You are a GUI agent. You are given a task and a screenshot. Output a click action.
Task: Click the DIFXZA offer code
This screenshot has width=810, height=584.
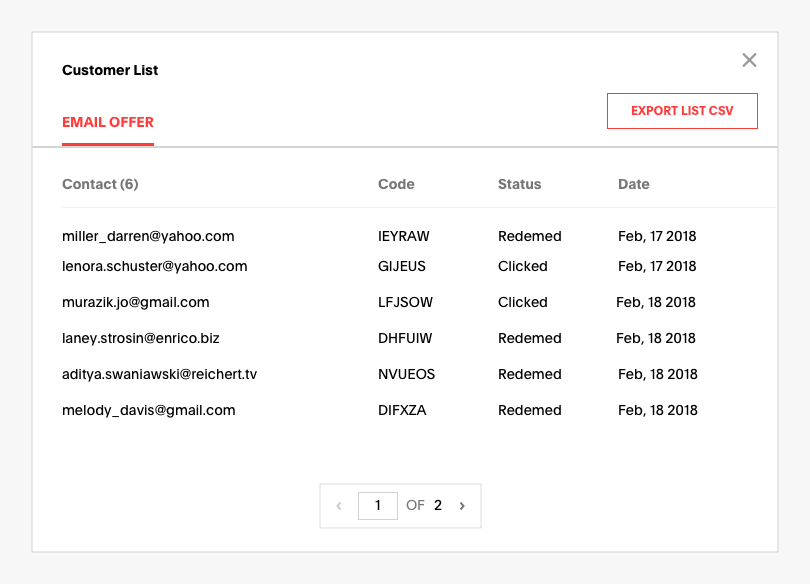pos(402,411)
